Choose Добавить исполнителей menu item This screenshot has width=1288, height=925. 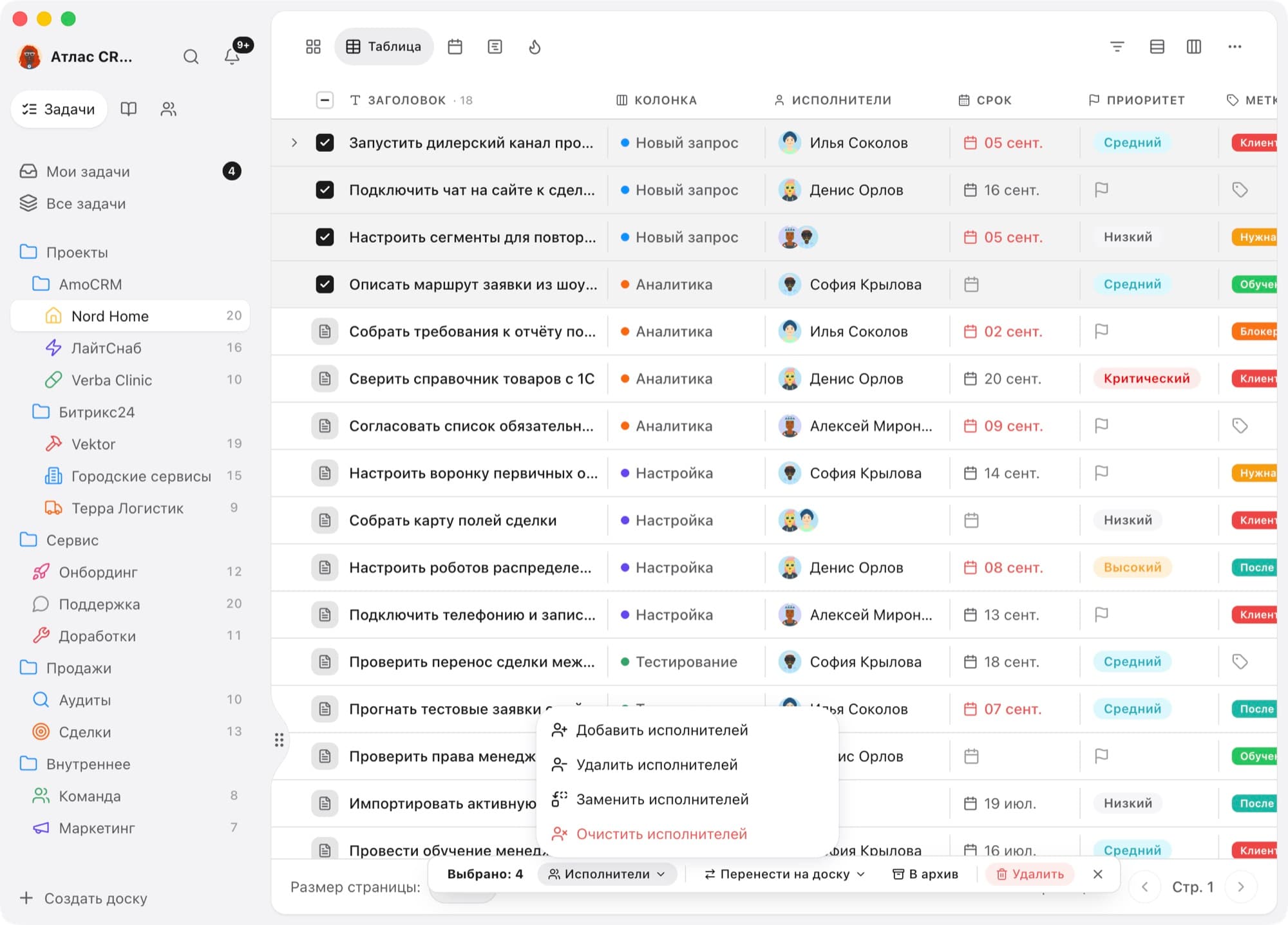(687, 730)
